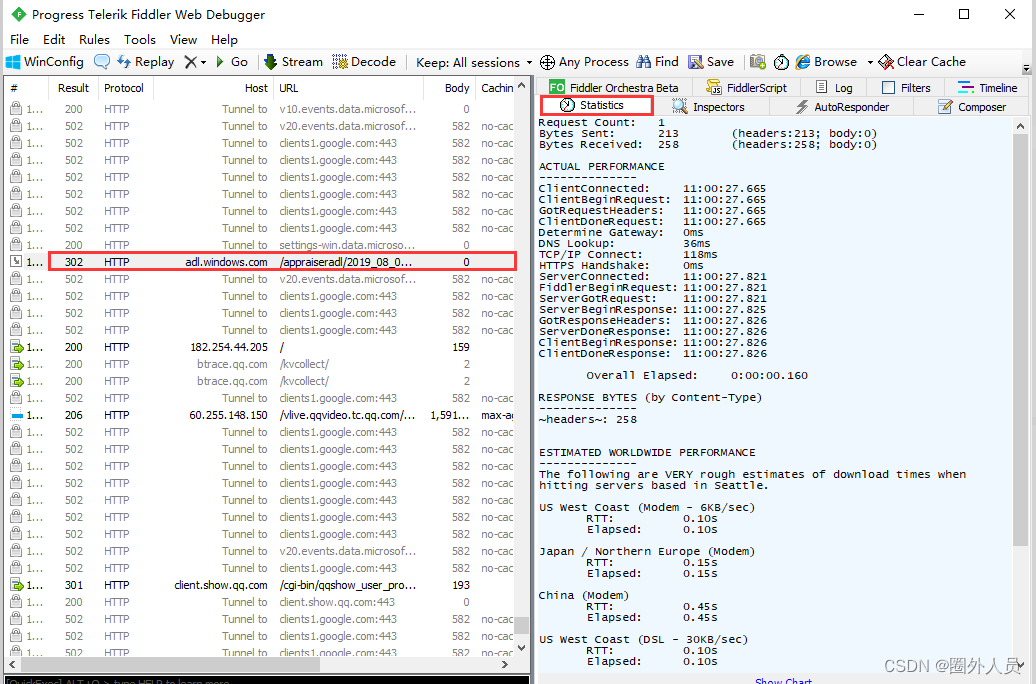The width and height of the screenshot is (1036, 684).
Task: Click the WinConfig toolbar button
Action: pos(45,62)
